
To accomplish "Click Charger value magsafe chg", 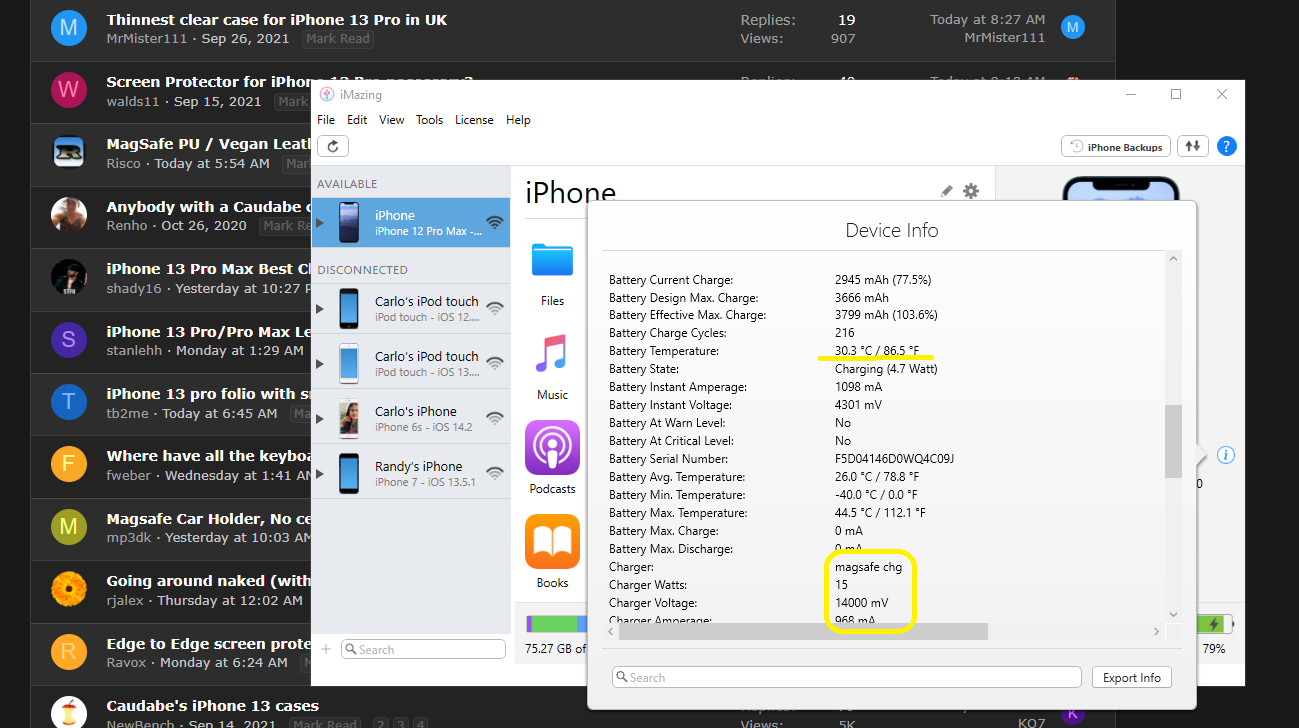I will (868, 567).
